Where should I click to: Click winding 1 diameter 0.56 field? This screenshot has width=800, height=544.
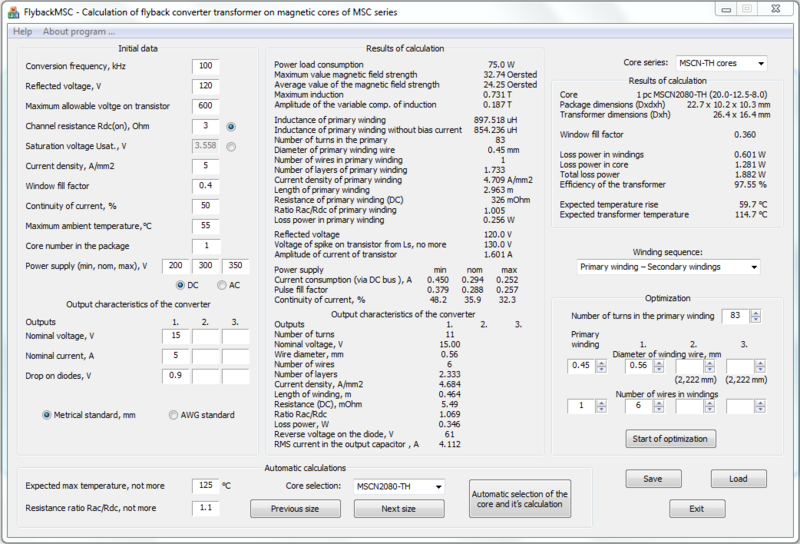pos(638,365)
